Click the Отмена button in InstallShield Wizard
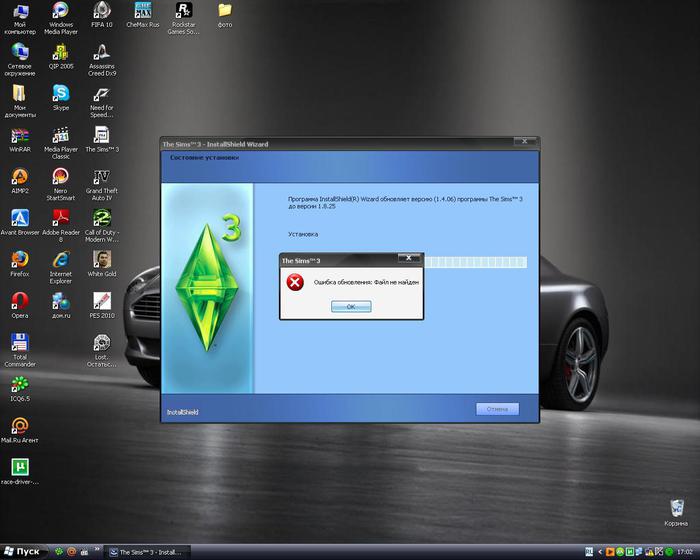700x560 pixels. (x=497, y=409)
